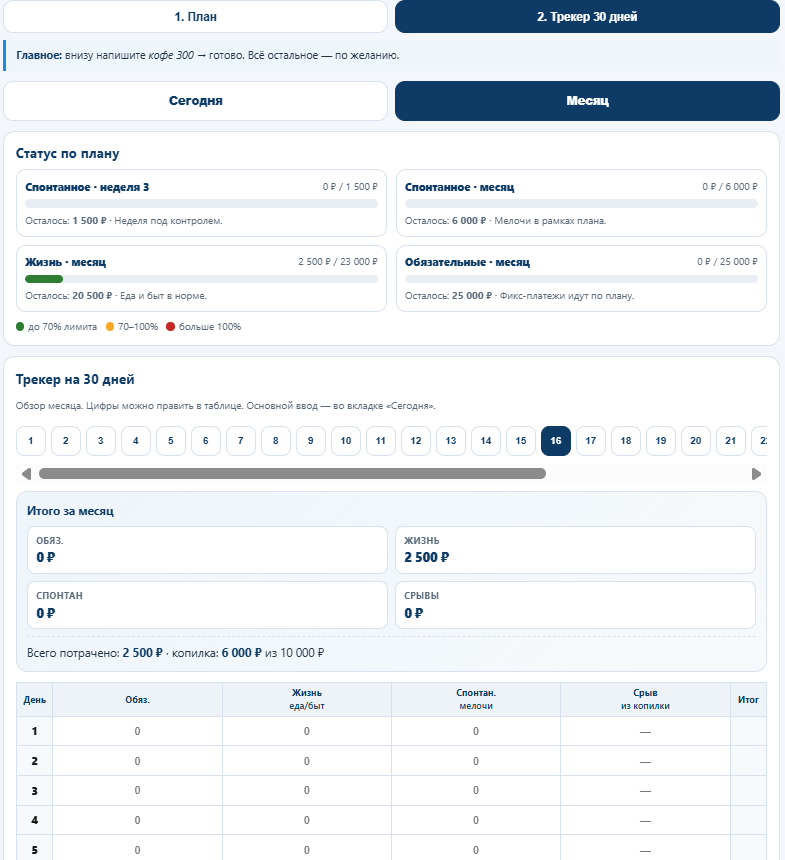Select day 4 chip
785x860 pixels.
coord(135,441)
